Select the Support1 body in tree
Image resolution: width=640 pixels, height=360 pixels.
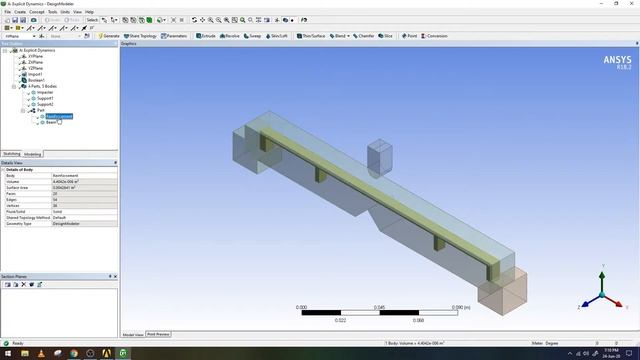[x=45, y=98]
